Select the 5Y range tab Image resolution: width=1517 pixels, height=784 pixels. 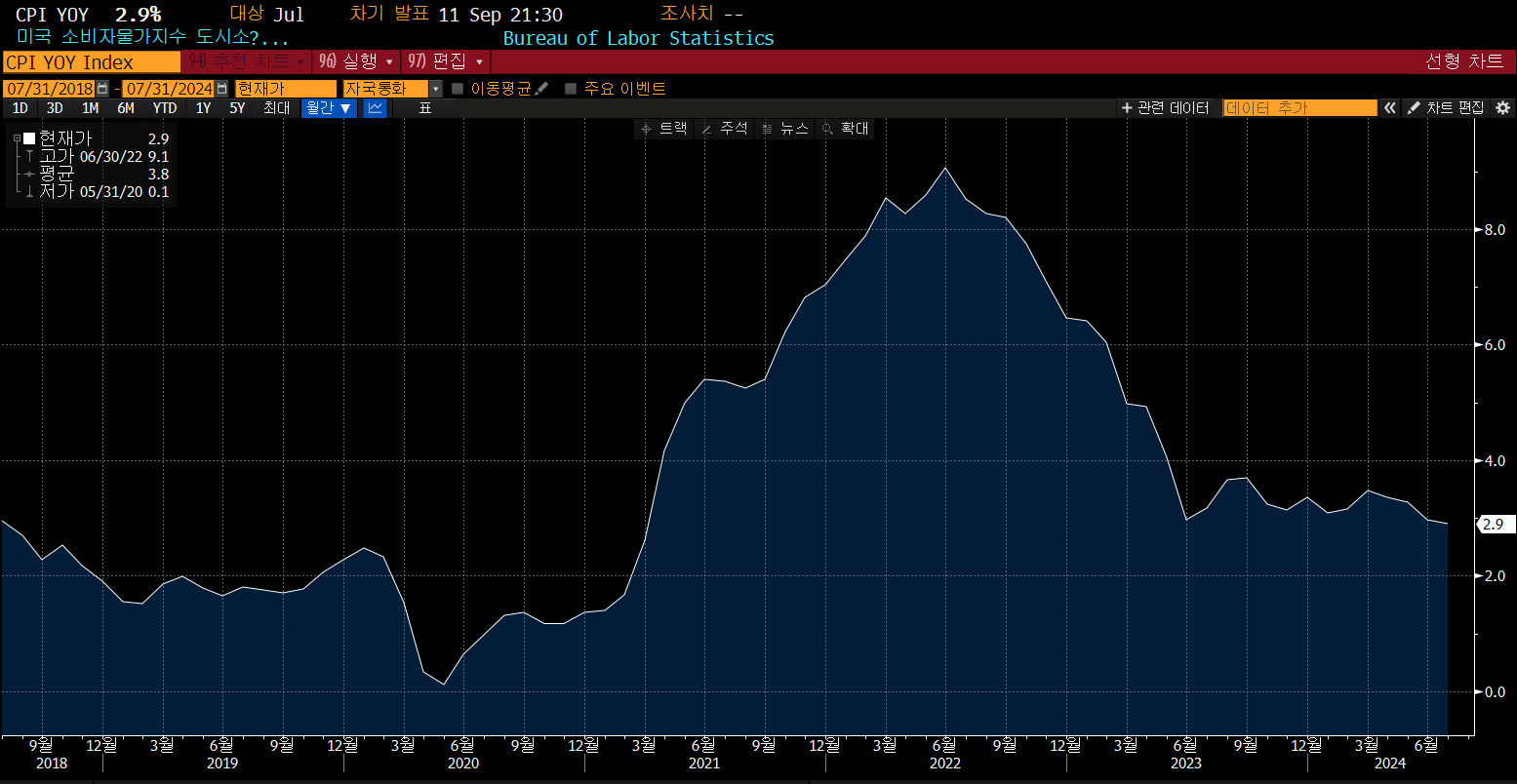pos(237,108)
